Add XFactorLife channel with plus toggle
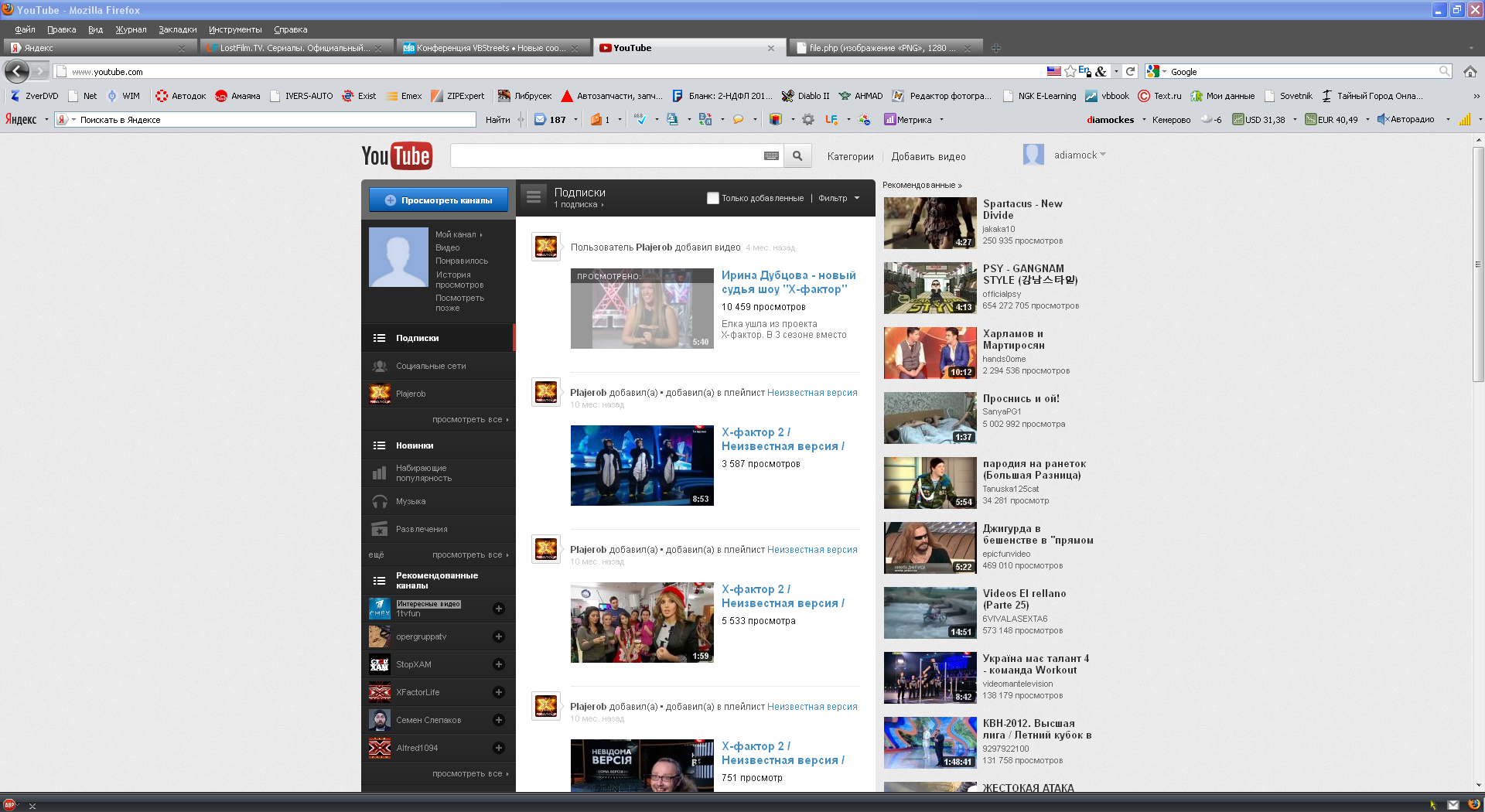 (499, 692)
